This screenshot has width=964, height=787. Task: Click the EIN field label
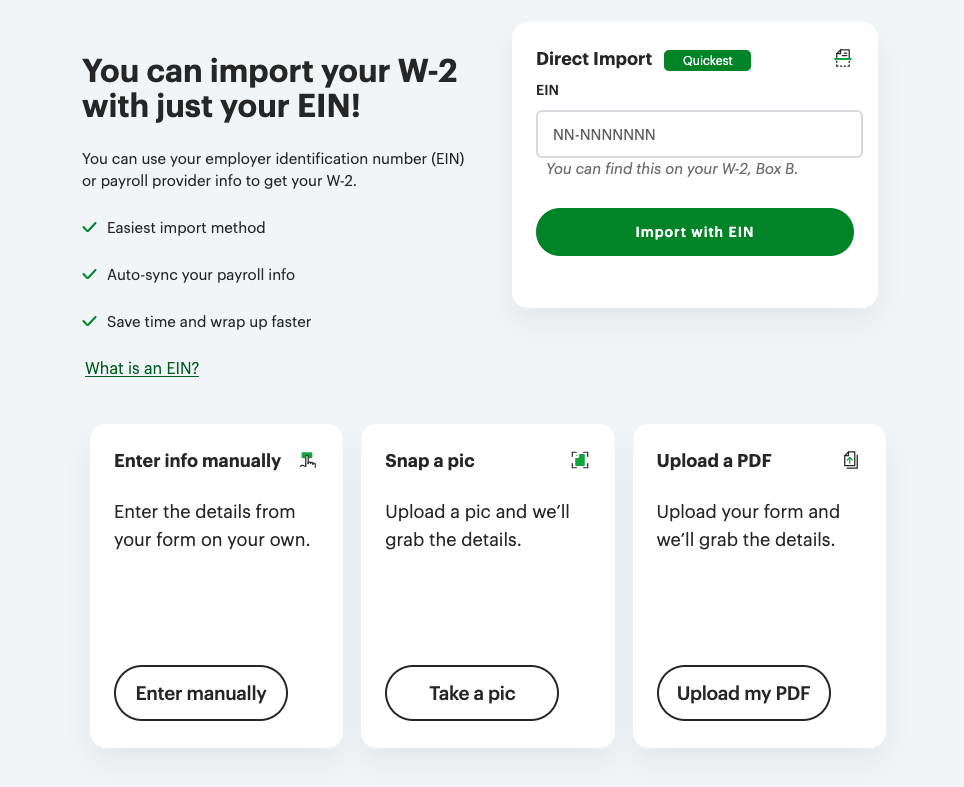547,90
